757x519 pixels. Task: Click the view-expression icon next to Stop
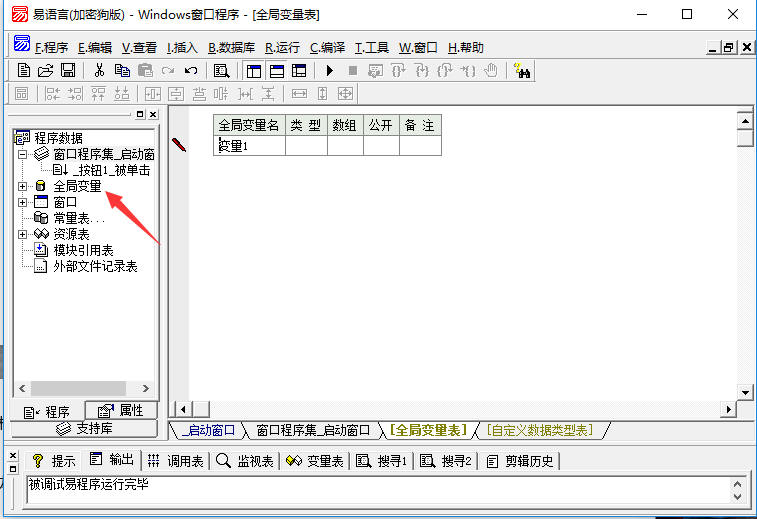tap(375, 71)
